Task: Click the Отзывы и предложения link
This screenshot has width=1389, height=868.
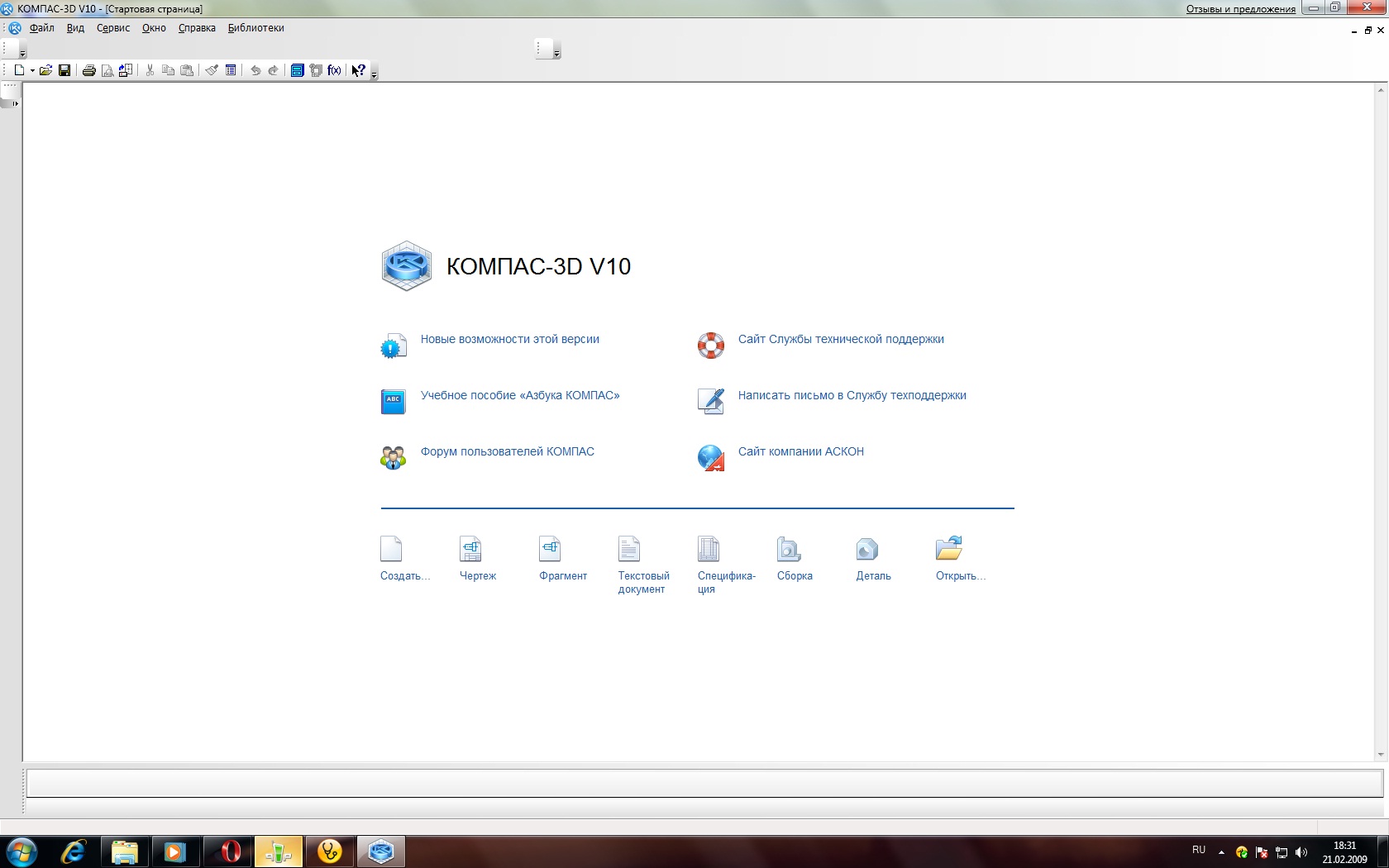Action: point(1240,9)
